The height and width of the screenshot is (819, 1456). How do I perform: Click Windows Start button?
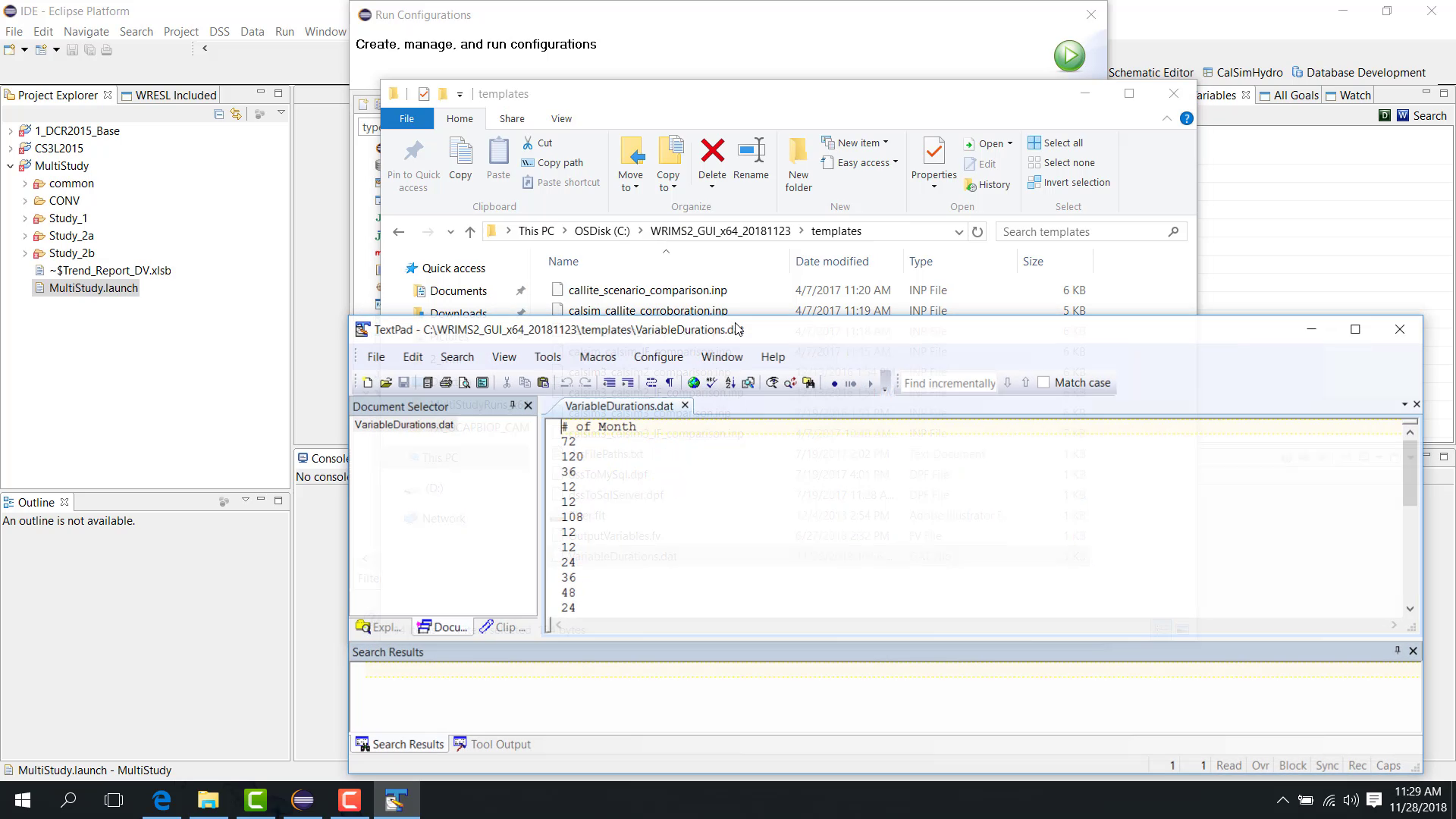pyautogui.click(x=23, y=800)
